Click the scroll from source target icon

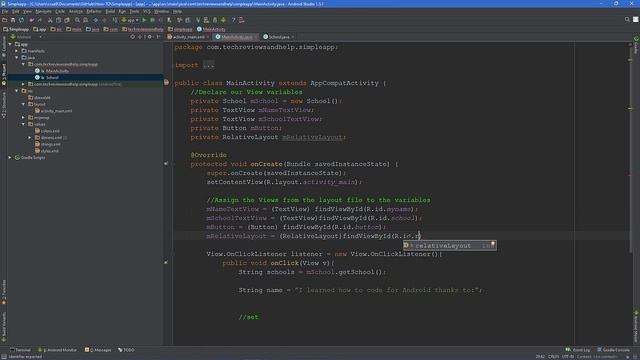[132, 37]
